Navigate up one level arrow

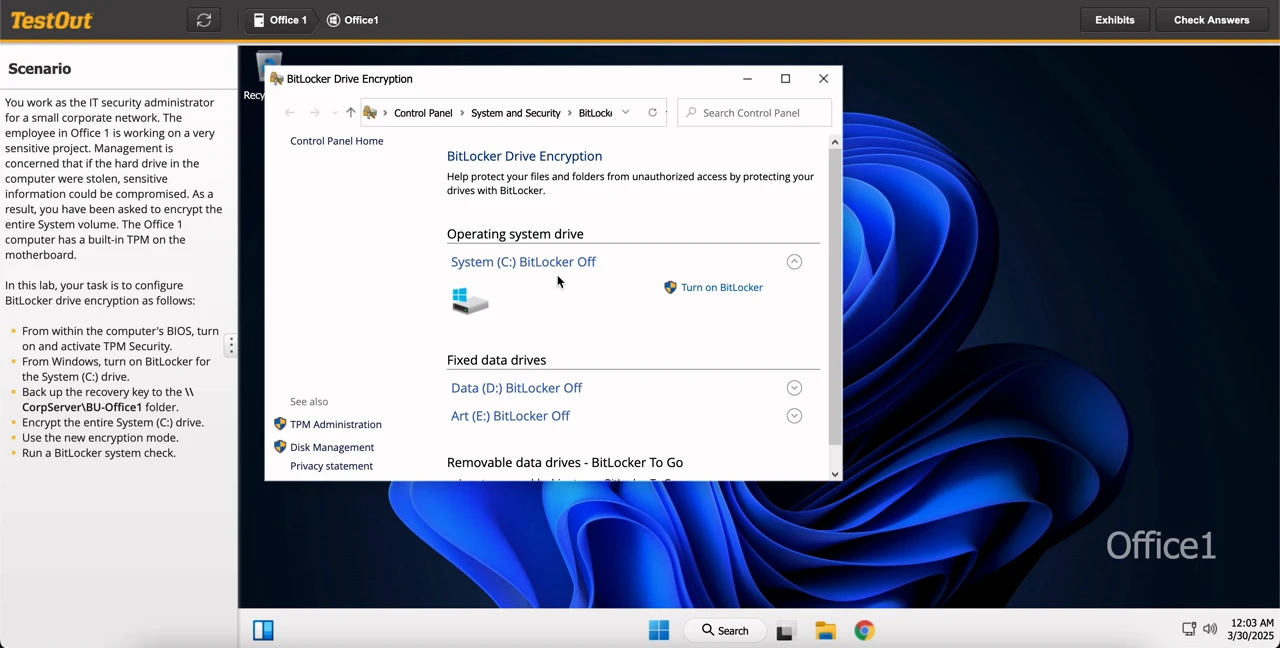pos(350,113)
